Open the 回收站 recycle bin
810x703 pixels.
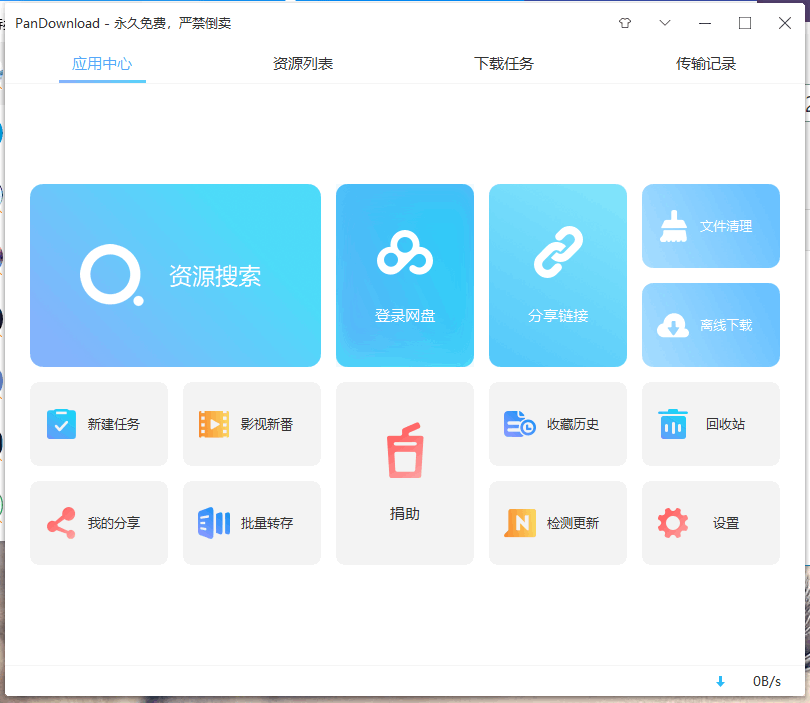pos(710,423)
